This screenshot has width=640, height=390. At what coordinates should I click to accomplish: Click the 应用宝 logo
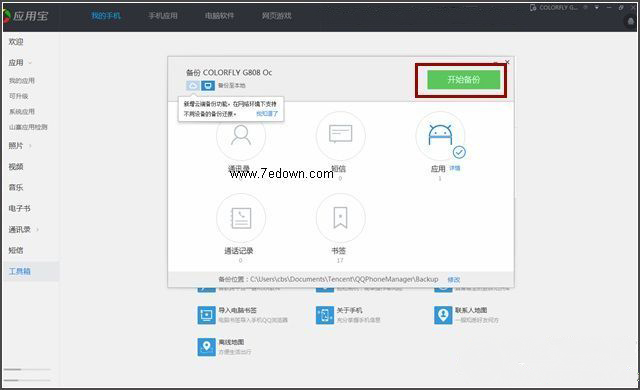click(x=25, y=16)
